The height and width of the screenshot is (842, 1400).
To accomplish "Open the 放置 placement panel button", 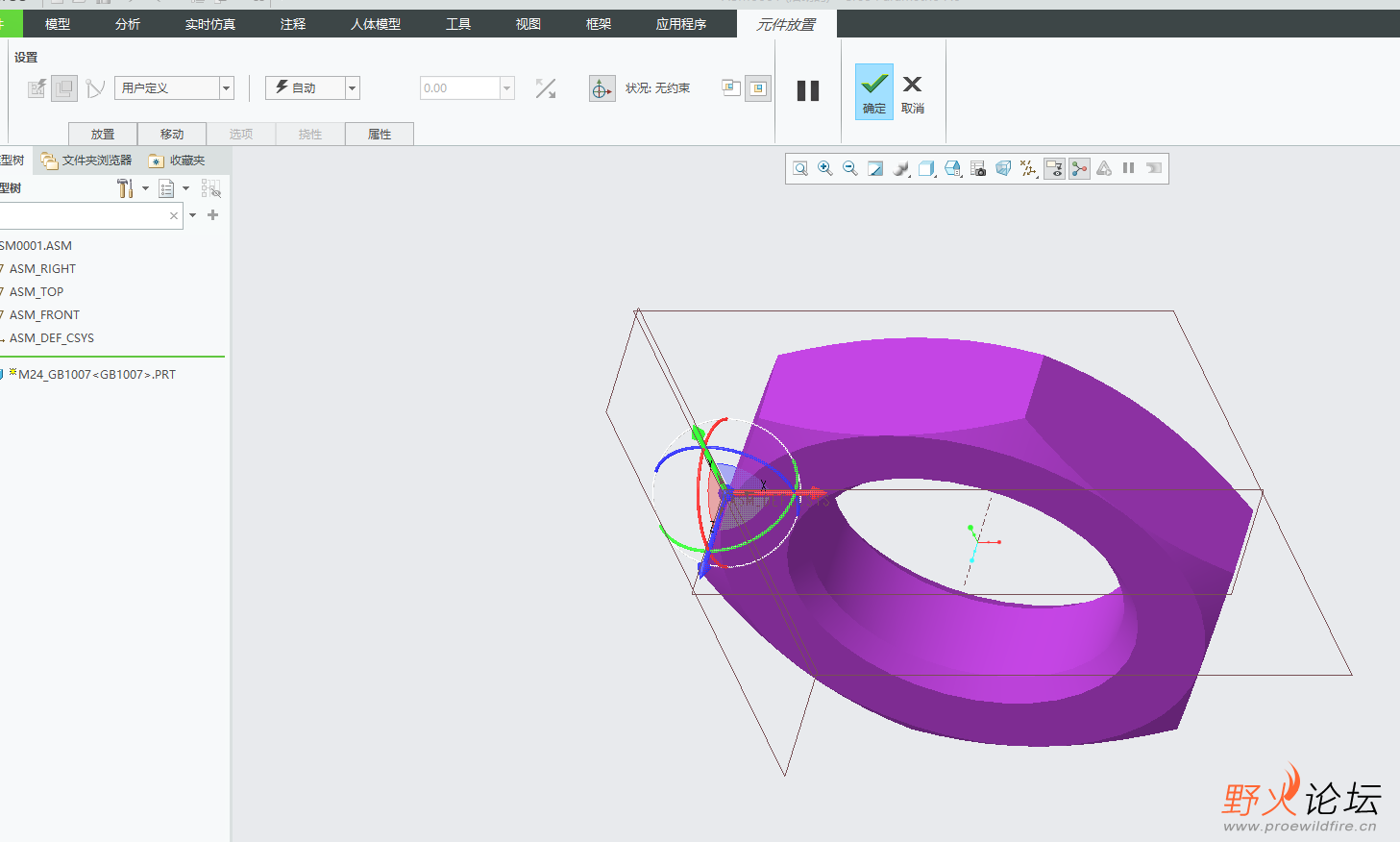I will click(x=103, y=135).
